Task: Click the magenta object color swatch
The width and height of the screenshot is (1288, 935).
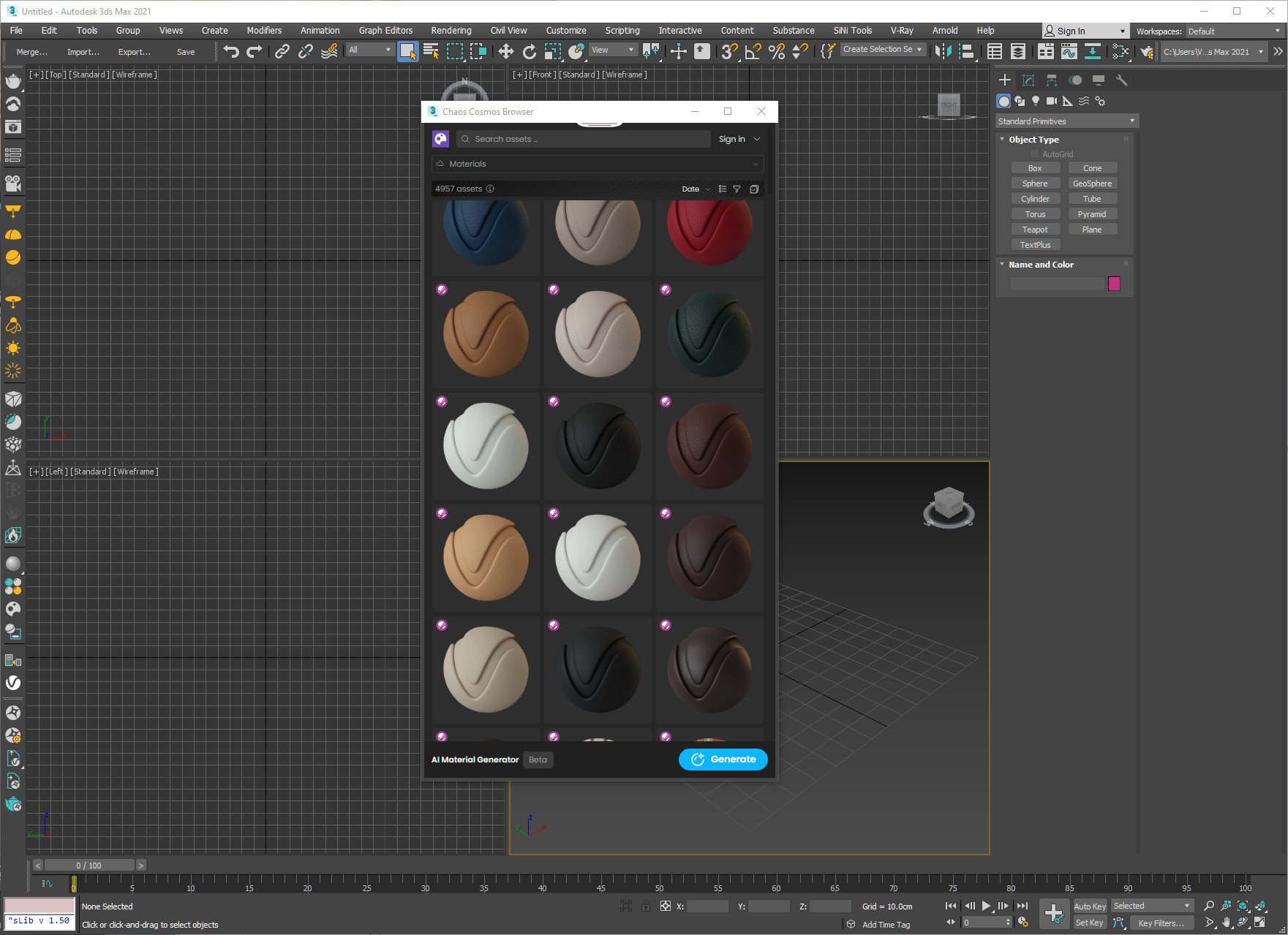Action: tap(1114, 284)
